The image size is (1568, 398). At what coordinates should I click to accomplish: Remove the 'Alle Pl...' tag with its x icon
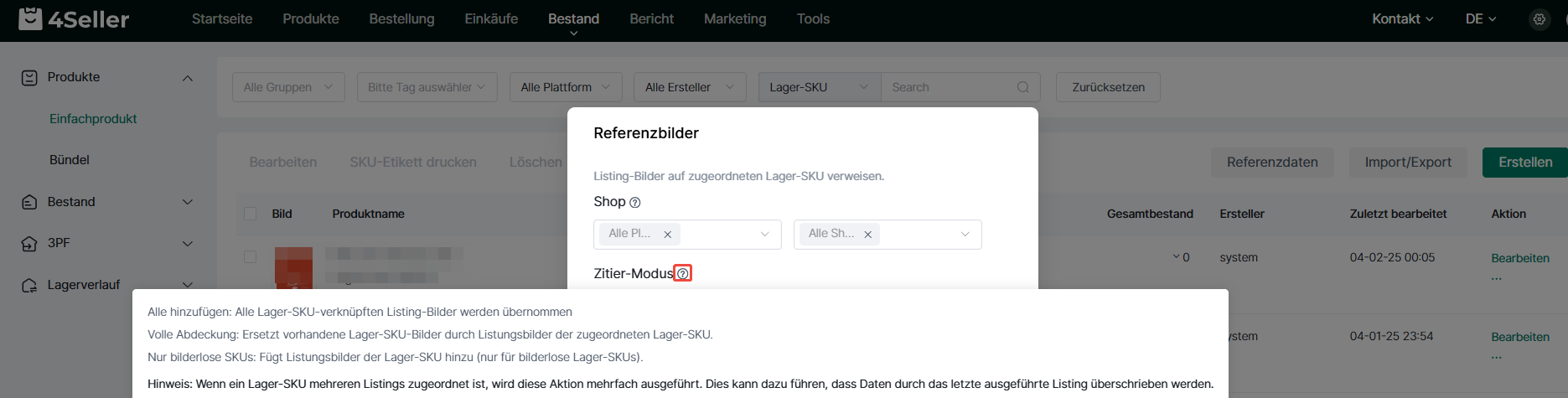tap(668, 235)
